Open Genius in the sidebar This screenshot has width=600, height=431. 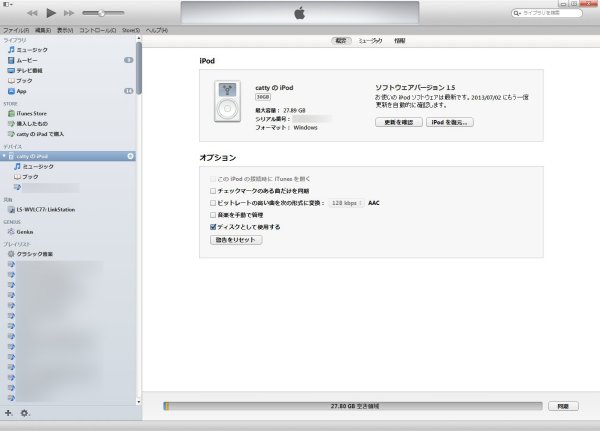point(21,232)
